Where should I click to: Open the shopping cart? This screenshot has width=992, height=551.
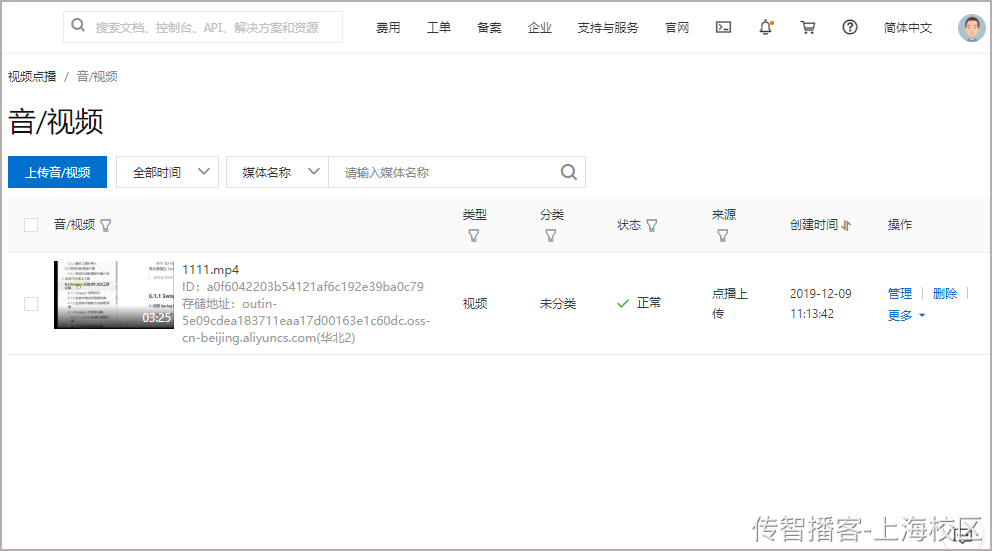pos(807,27)
